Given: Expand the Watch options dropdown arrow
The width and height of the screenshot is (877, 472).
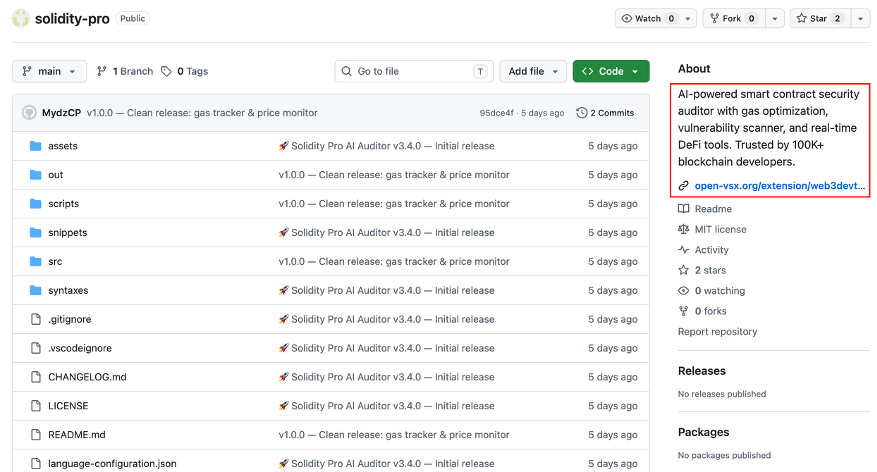Looking at the screenshot, I should click(688, 18).
